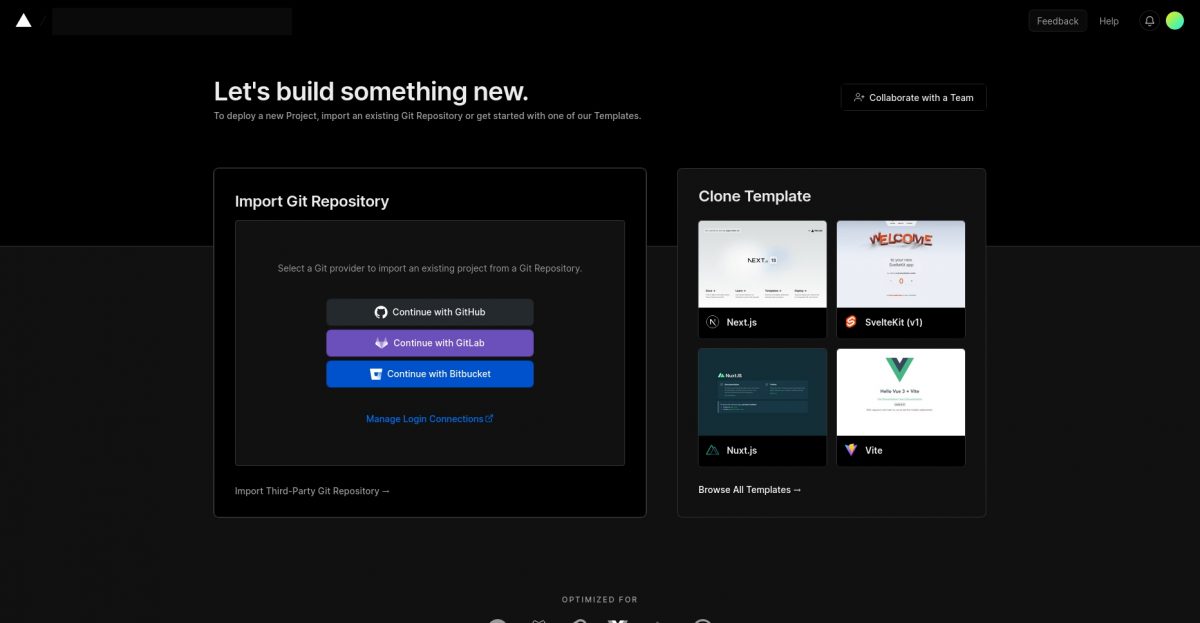Continue with GitLab

430,343
